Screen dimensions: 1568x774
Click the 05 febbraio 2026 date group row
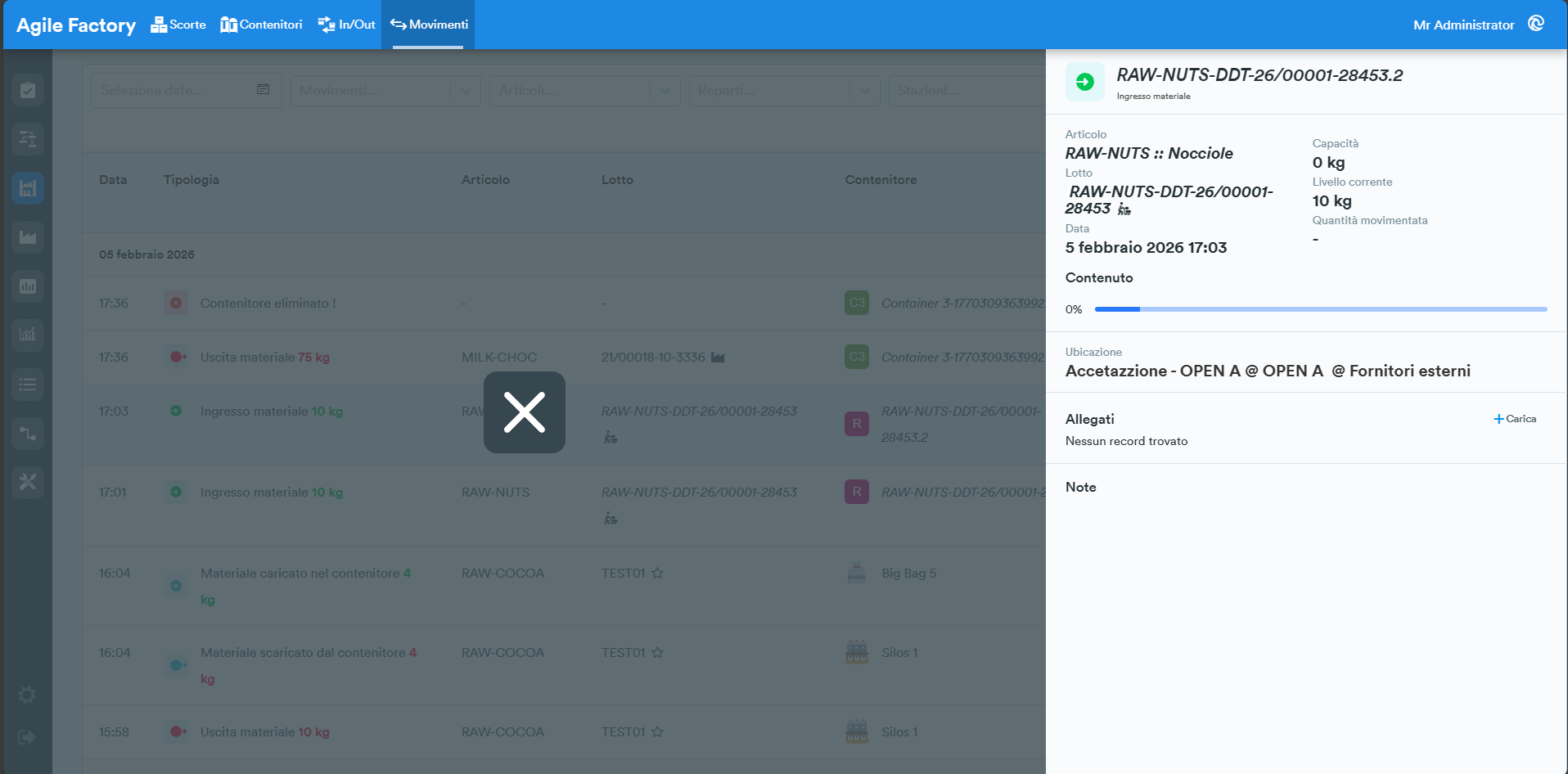point(564,254)
